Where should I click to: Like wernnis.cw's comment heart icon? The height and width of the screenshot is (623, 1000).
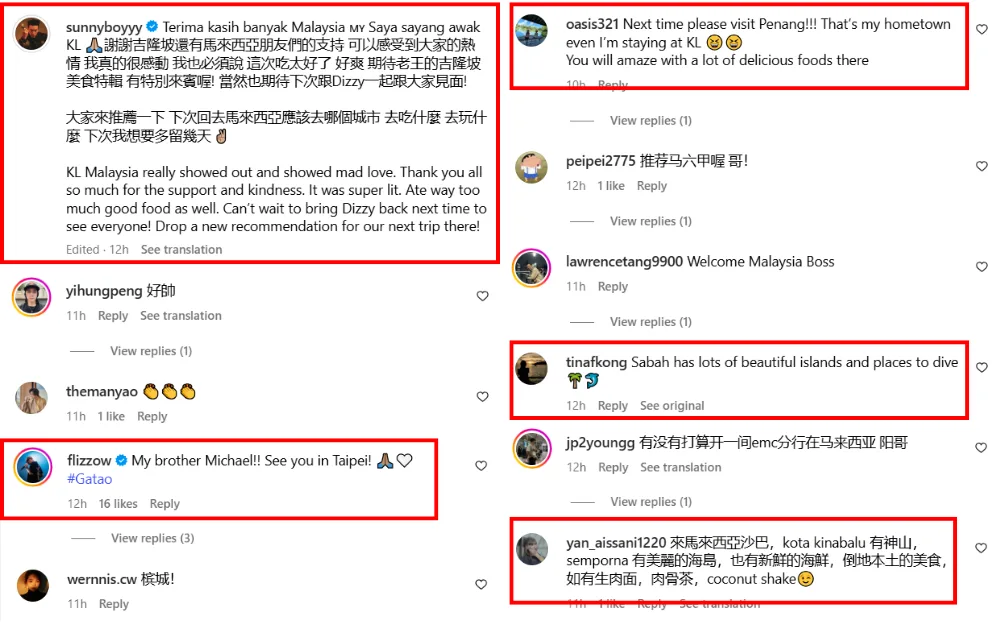[x=482, y=584]
